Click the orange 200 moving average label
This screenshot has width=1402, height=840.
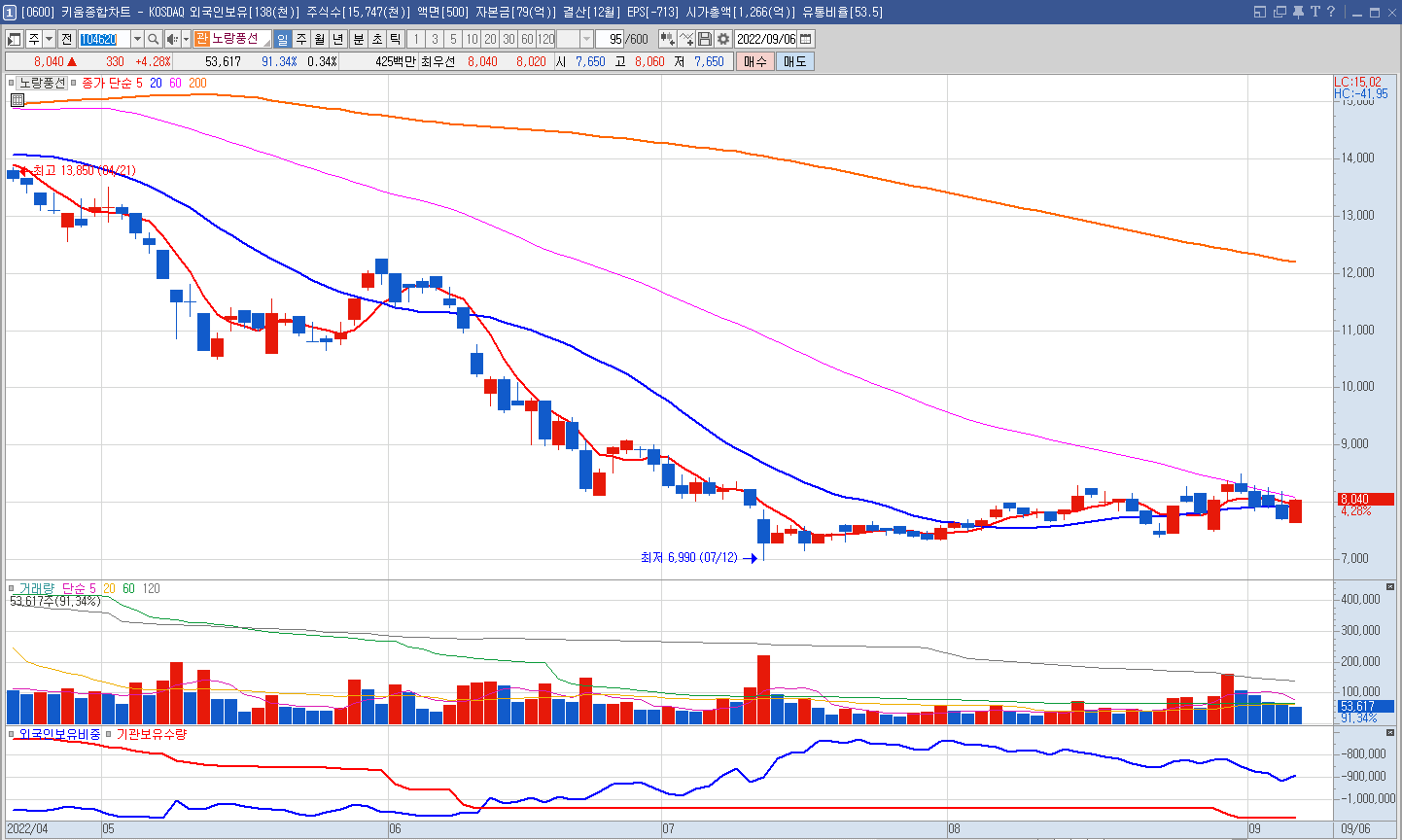click(x=197, y=83)
